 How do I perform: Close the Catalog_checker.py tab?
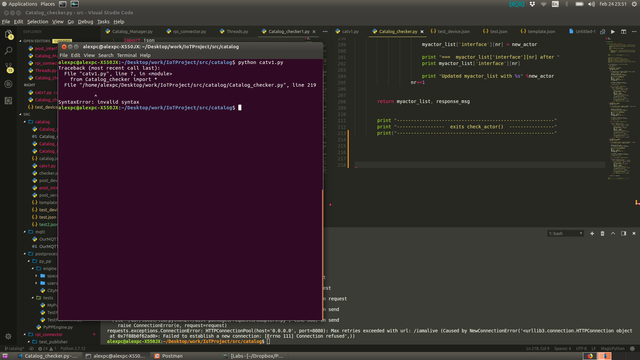tap(422, 31)
